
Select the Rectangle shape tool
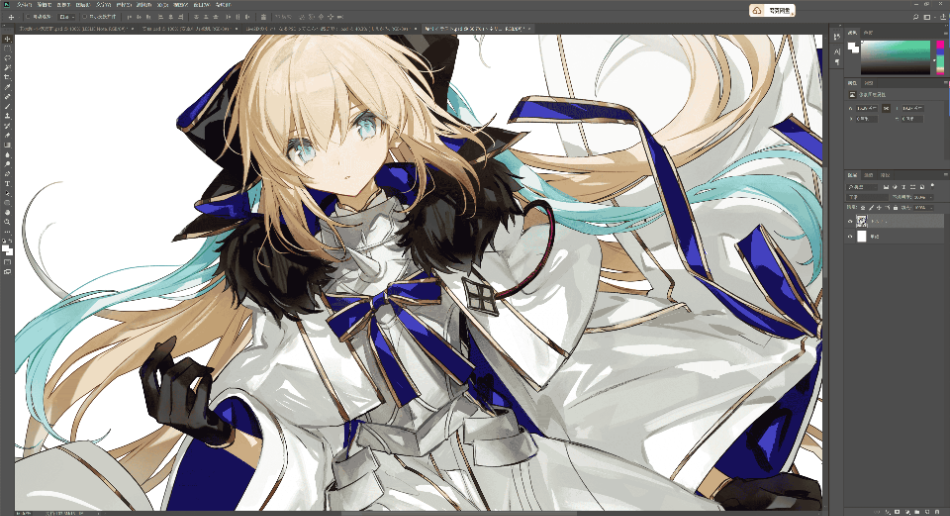pyautogui.click(x=7, y=203)
